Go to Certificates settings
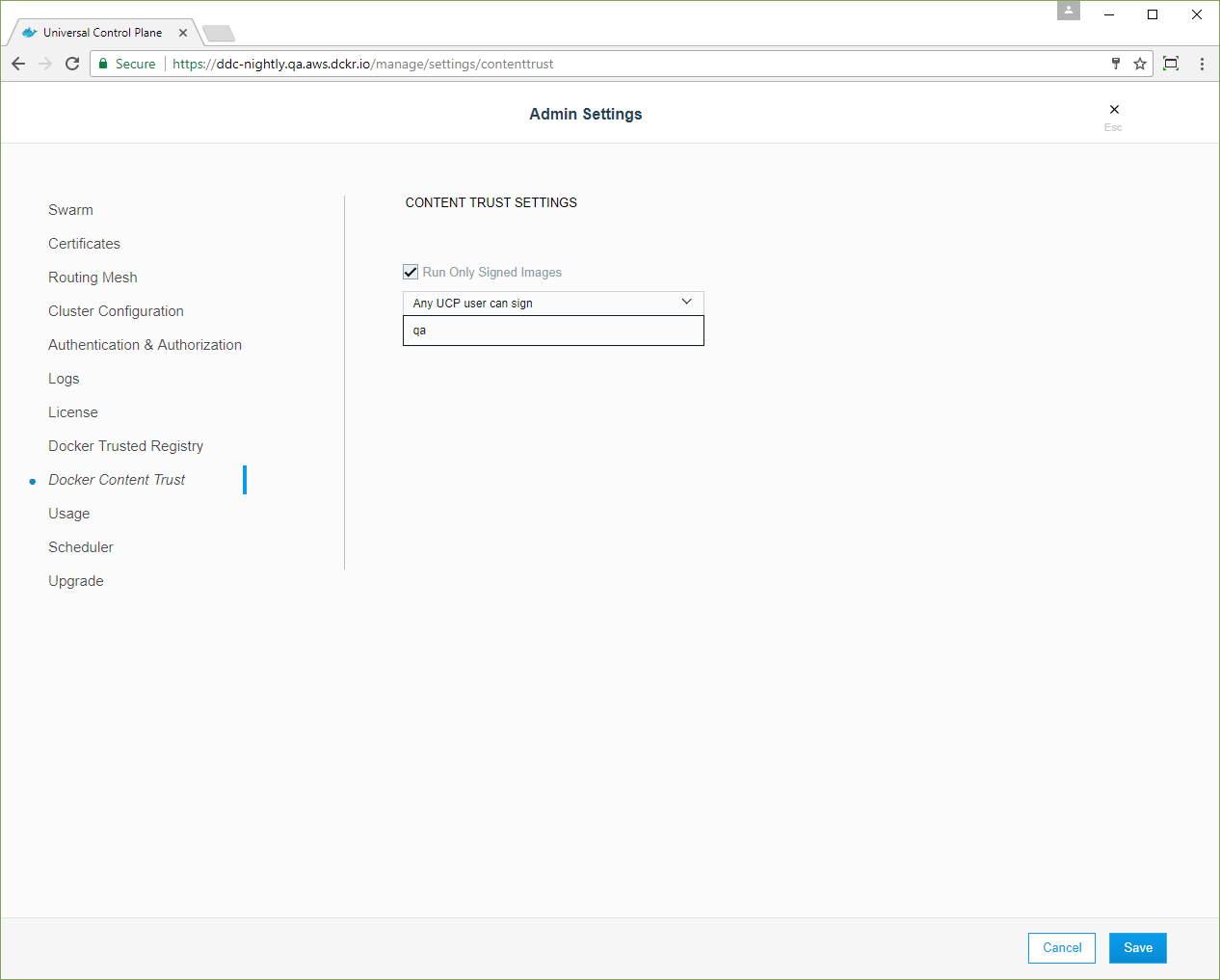This screenshot has height=980, width=1220. click(x=84, y=244)
